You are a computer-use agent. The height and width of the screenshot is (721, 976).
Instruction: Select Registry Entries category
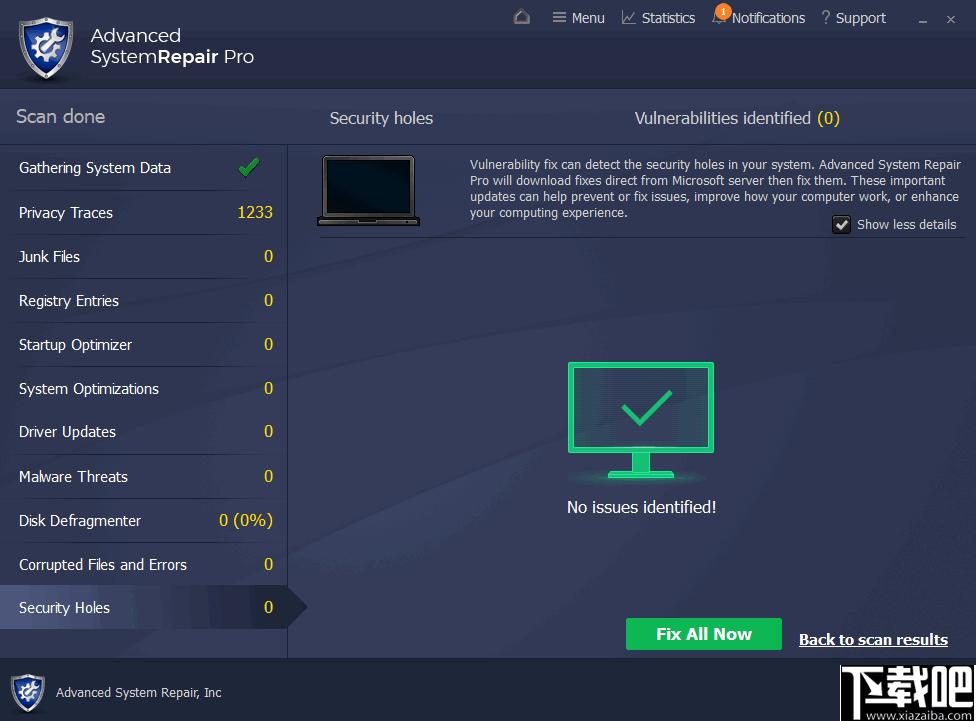click(144, 301)
